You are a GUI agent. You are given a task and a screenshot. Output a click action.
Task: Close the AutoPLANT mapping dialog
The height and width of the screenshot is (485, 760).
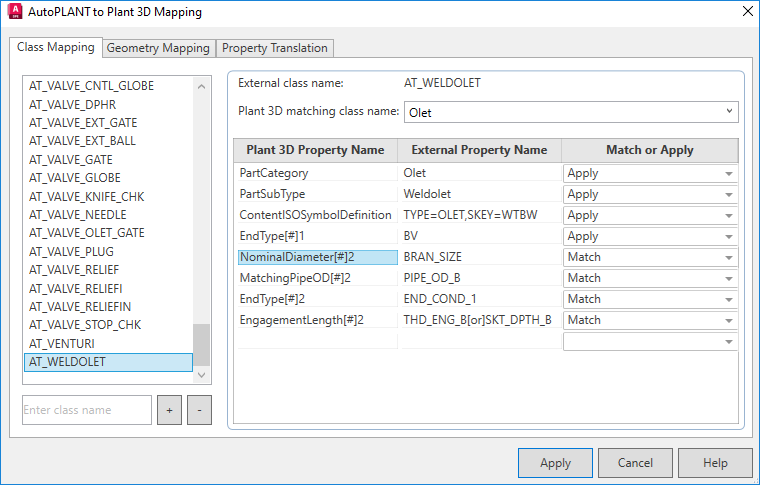[x=746, y=12]
